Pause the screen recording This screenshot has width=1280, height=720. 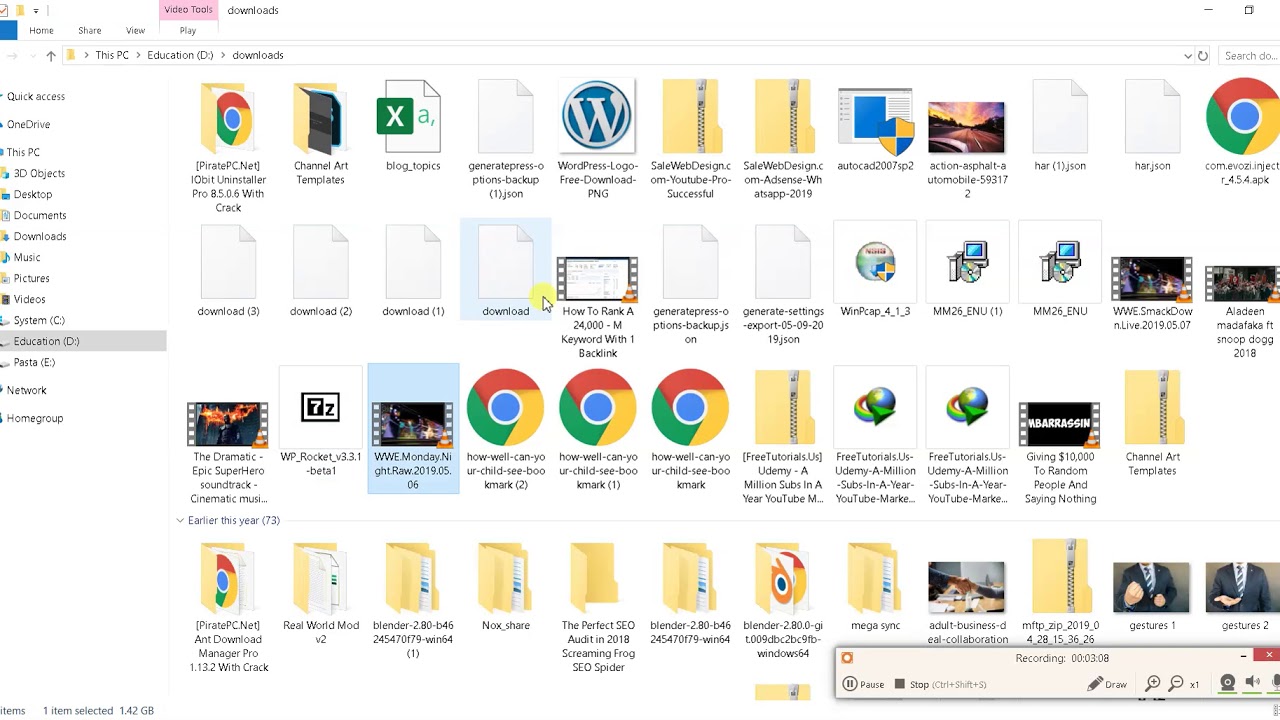864,685
